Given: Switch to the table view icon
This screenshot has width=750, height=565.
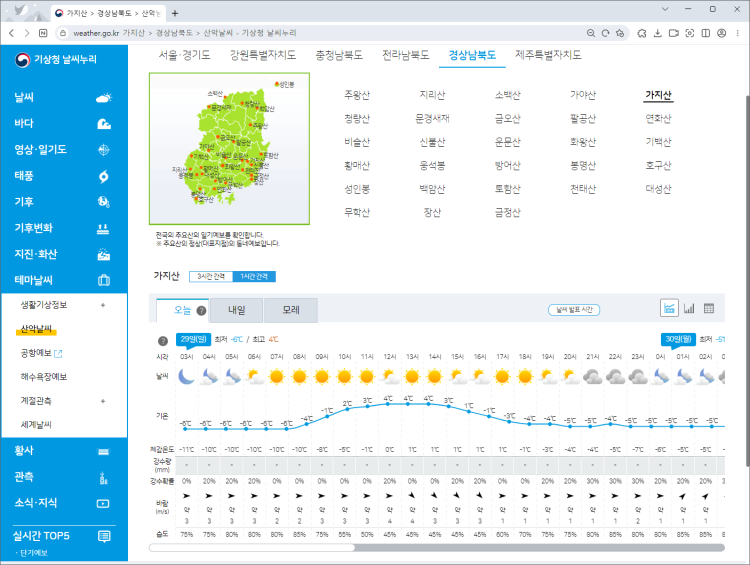Looking at the screenshot, I should coord(709,308).
